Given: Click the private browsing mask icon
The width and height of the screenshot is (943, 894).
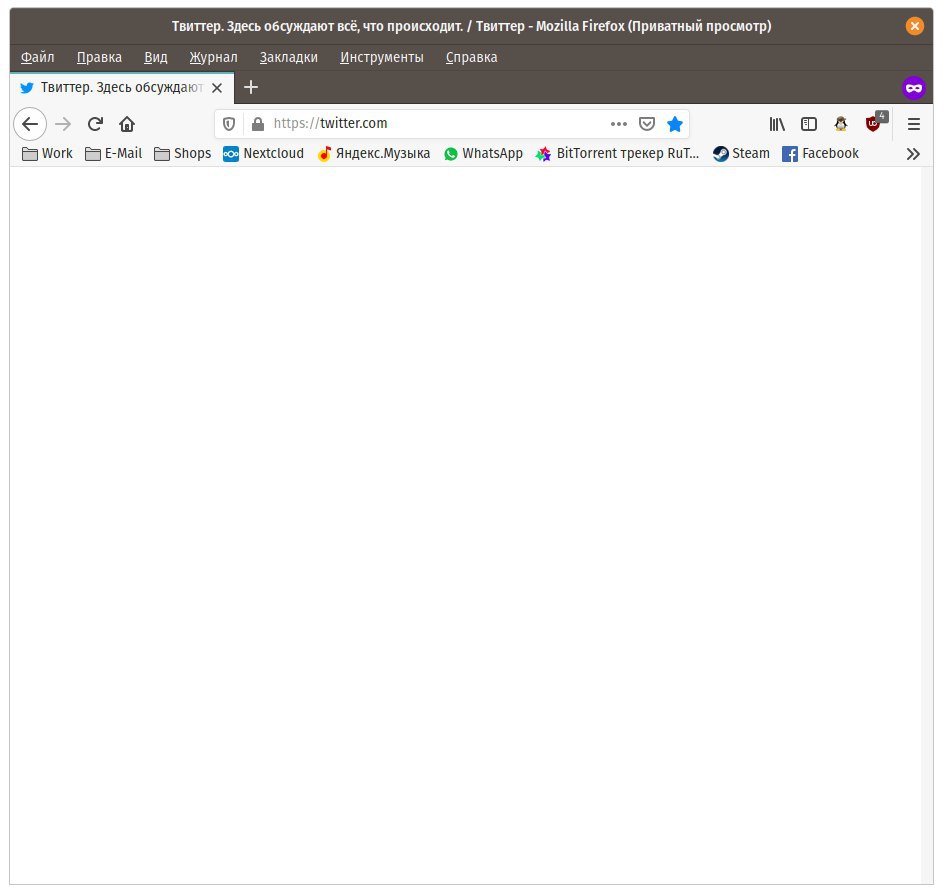Looking at the screenshot, I should (x=914, y=88).
